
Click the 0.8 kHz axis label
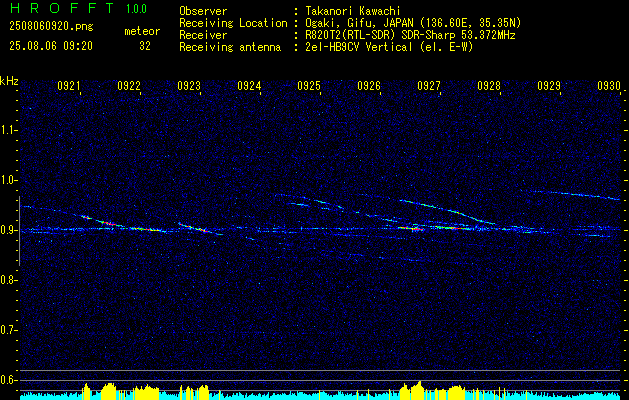tap(8, 280)
